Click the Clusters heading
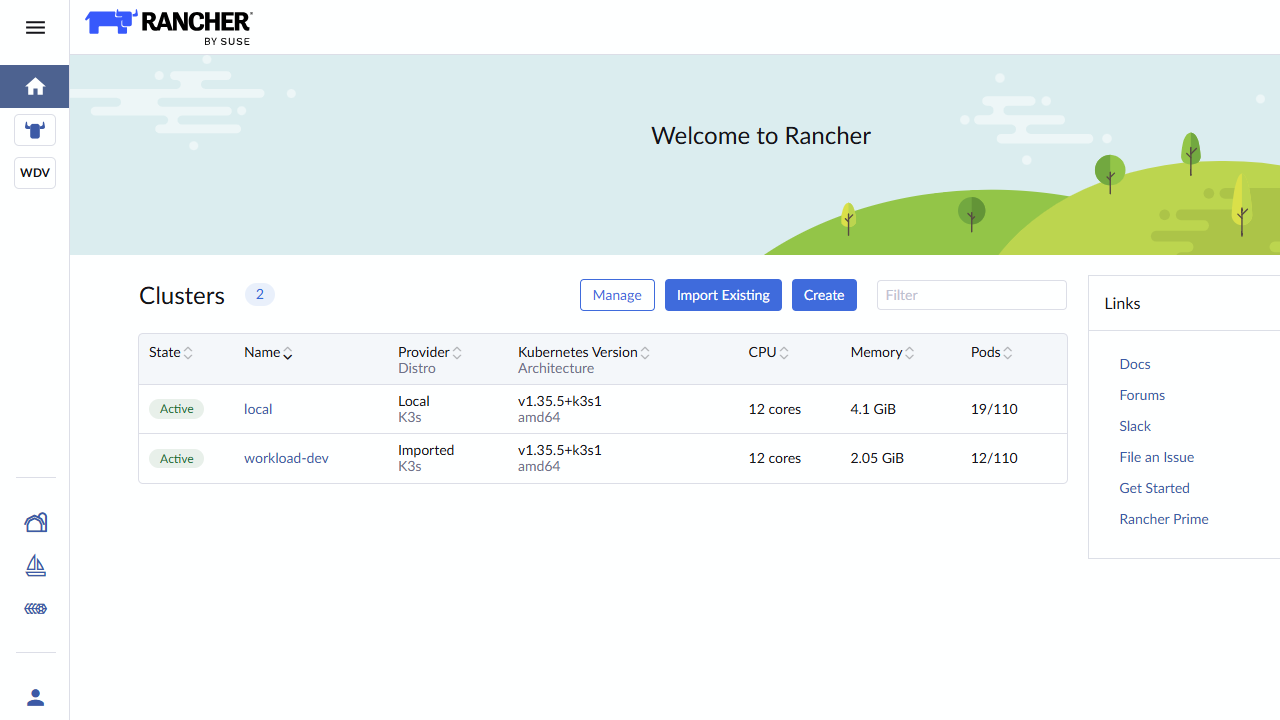The image size is (1280, 720). pyautogui.click(x=182, y=296)
